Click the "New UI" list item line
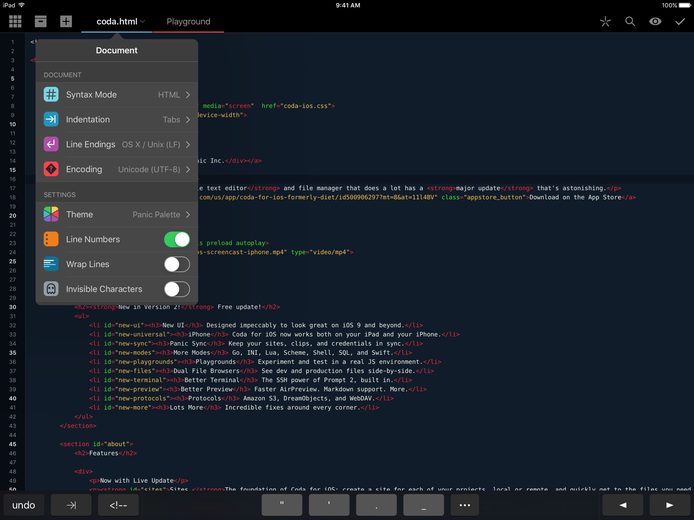694x520 pixels. [256, 325]
